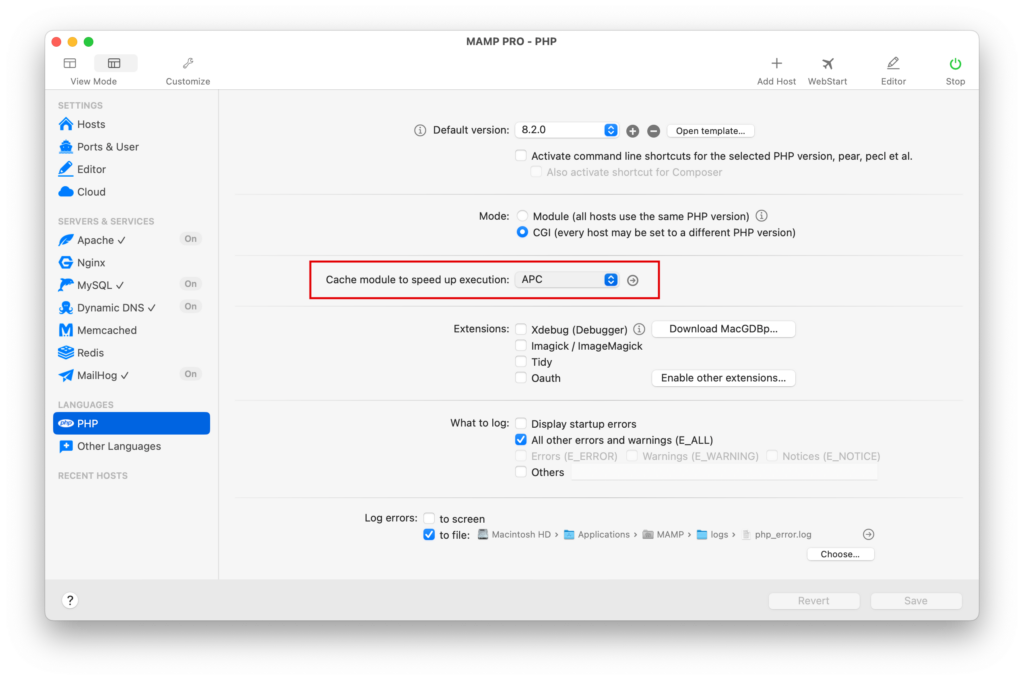Click the Open template... button
Screen dimensions: 1024x680
click(x=710, y=131)
